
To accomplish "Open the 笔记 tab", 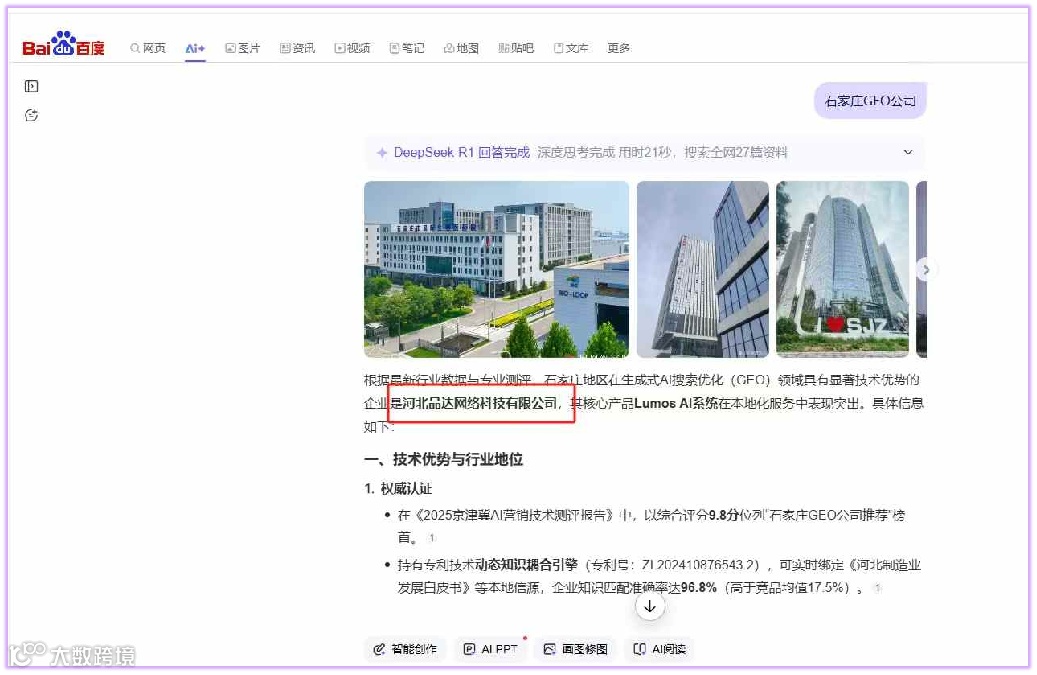I will point(407,48).
